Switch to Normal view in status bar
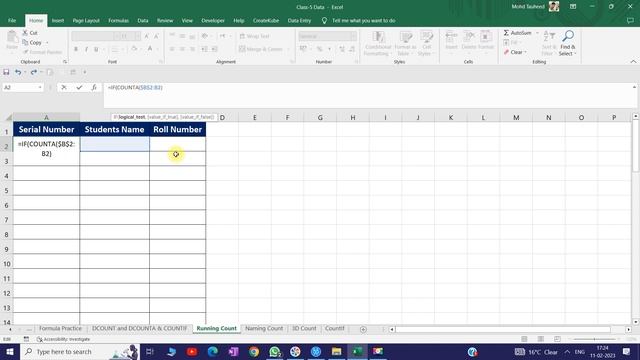 524,339
